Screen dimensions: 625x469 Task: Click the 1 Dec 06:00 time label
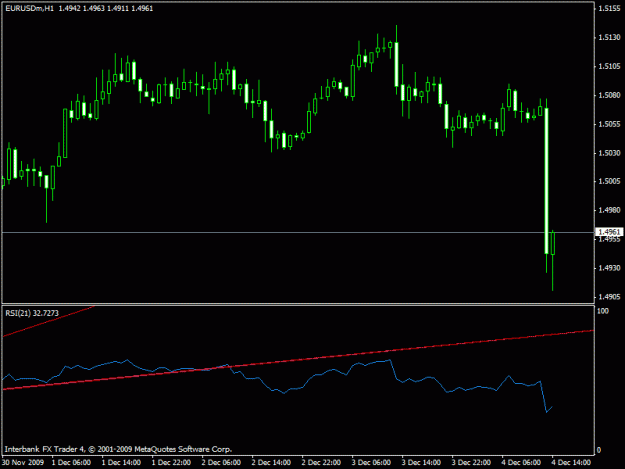click(71, 463)
